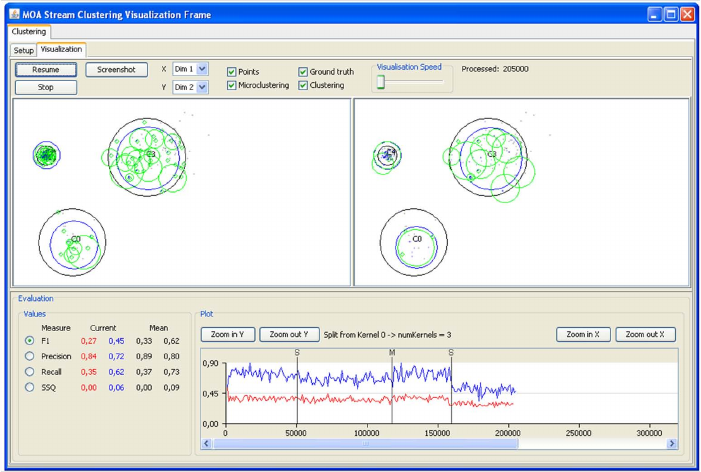
Task: Switch to the Setup tab
Action: (x=23, y=50)
